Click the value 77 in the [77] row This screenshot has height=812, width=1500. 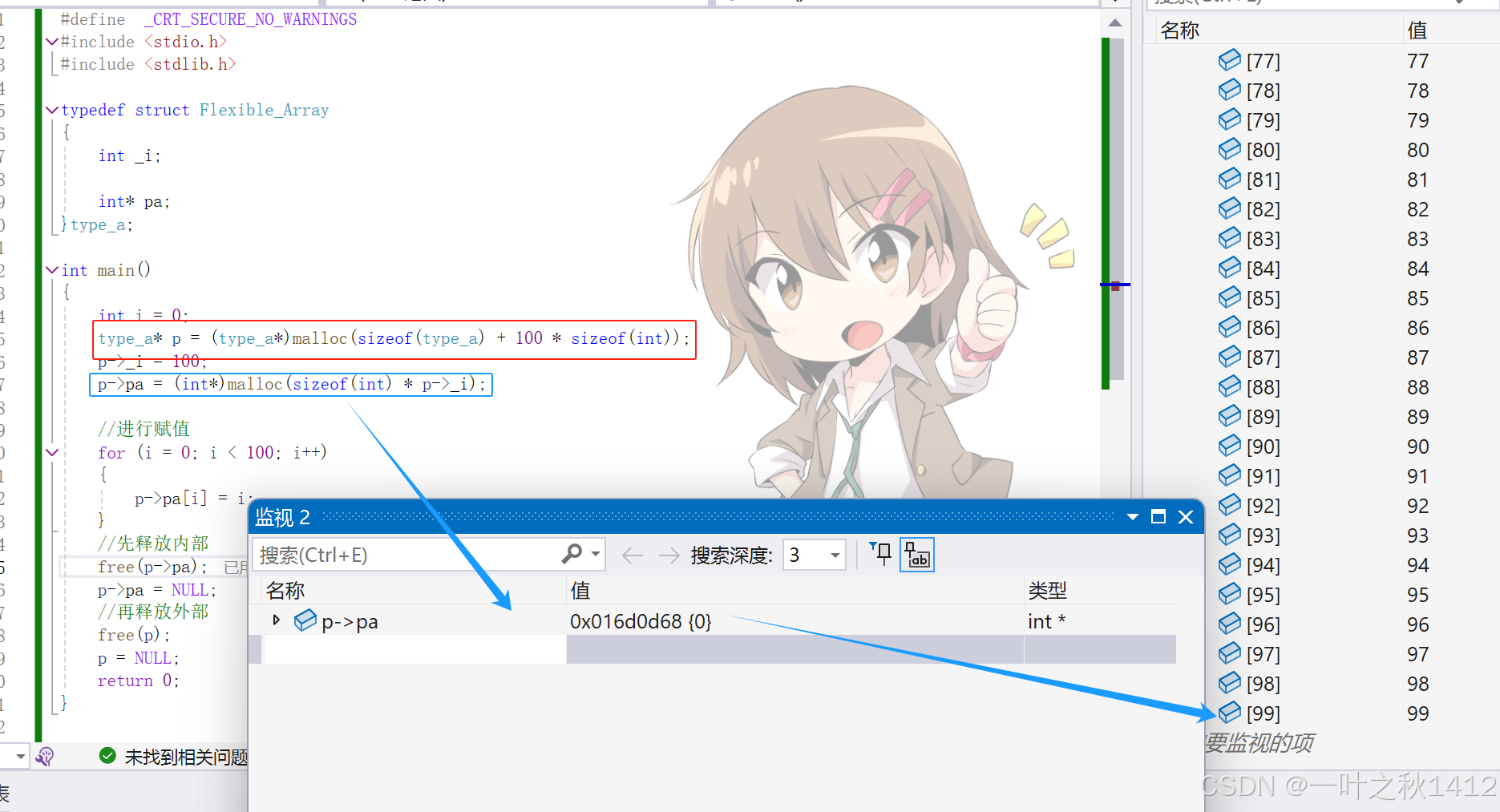[1417, 61]
